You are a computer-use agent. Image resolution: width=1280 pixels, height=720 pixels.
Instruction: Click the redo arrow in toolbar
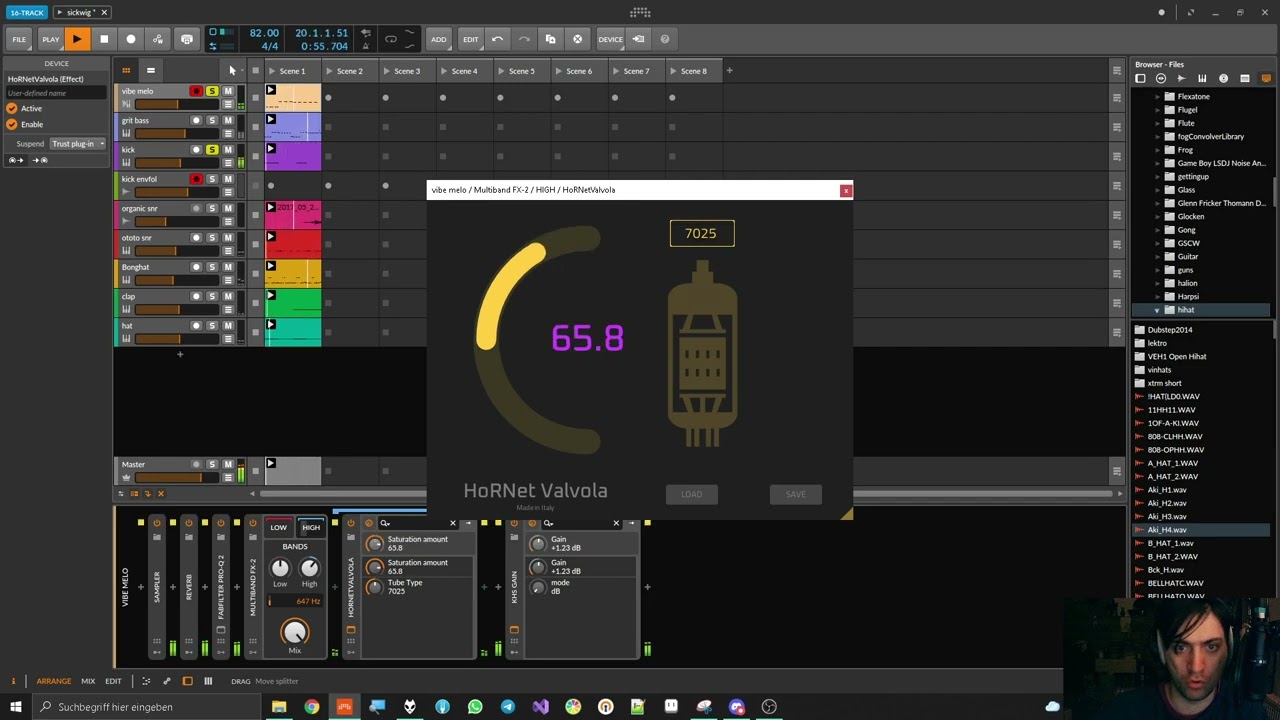point(523,39)
